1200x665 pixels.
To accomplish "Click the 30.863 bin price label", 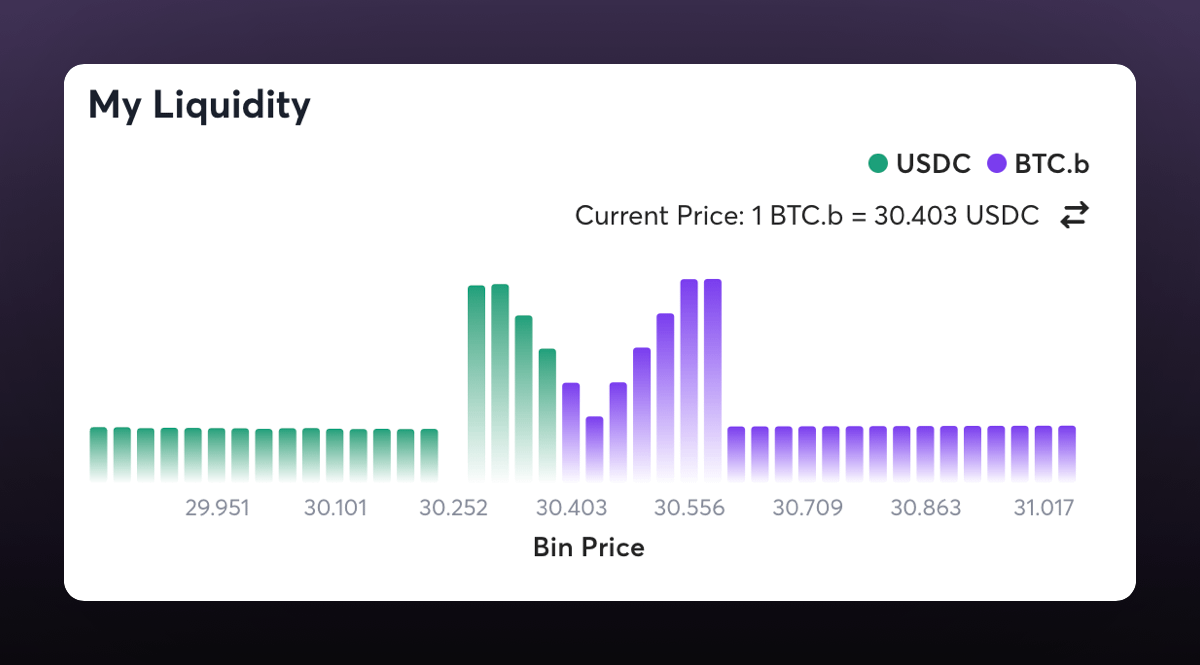I will [925, 508].
